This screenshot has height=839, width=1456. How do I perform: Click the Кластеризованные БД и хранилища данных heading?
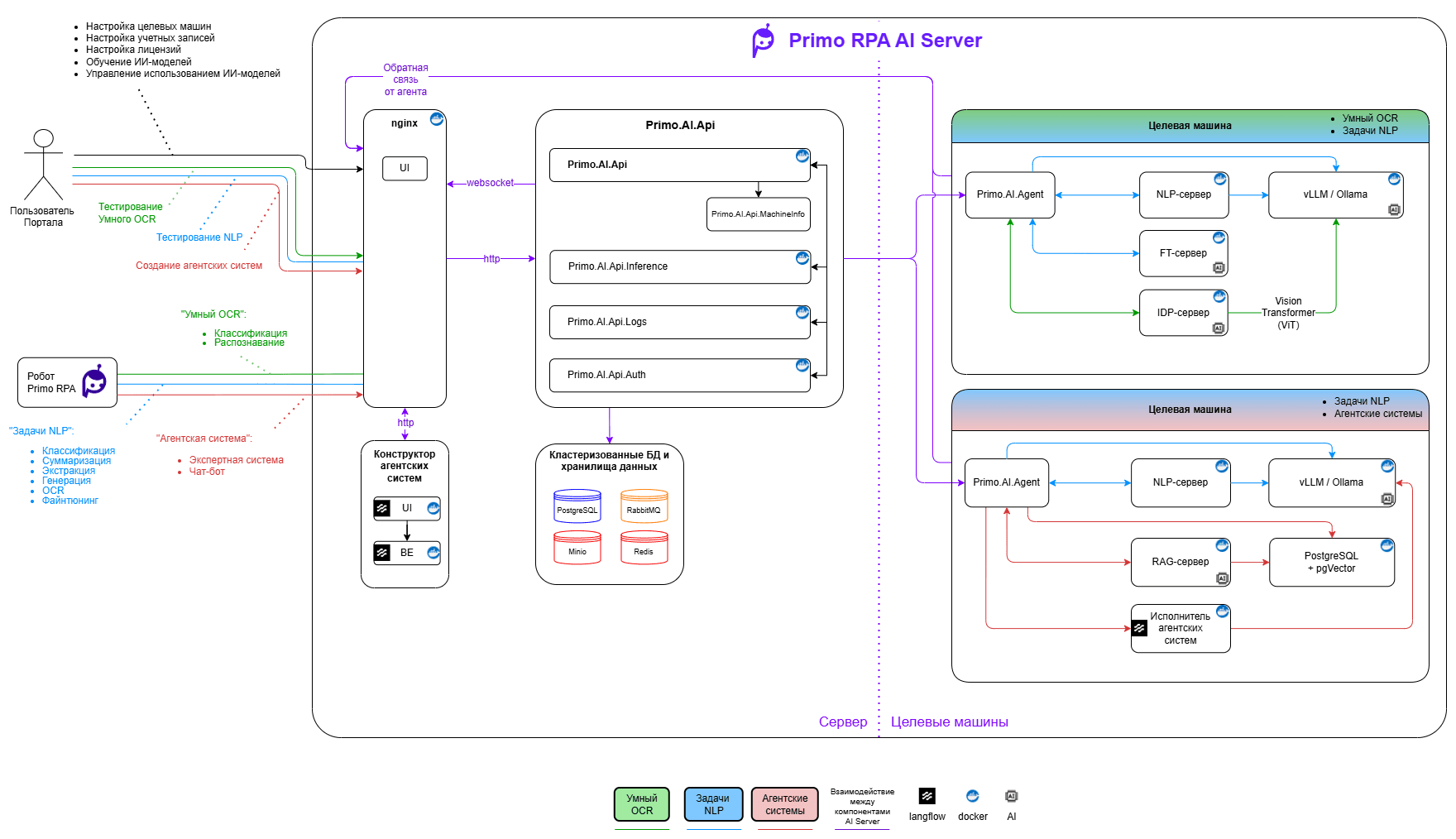pos(609,461)
